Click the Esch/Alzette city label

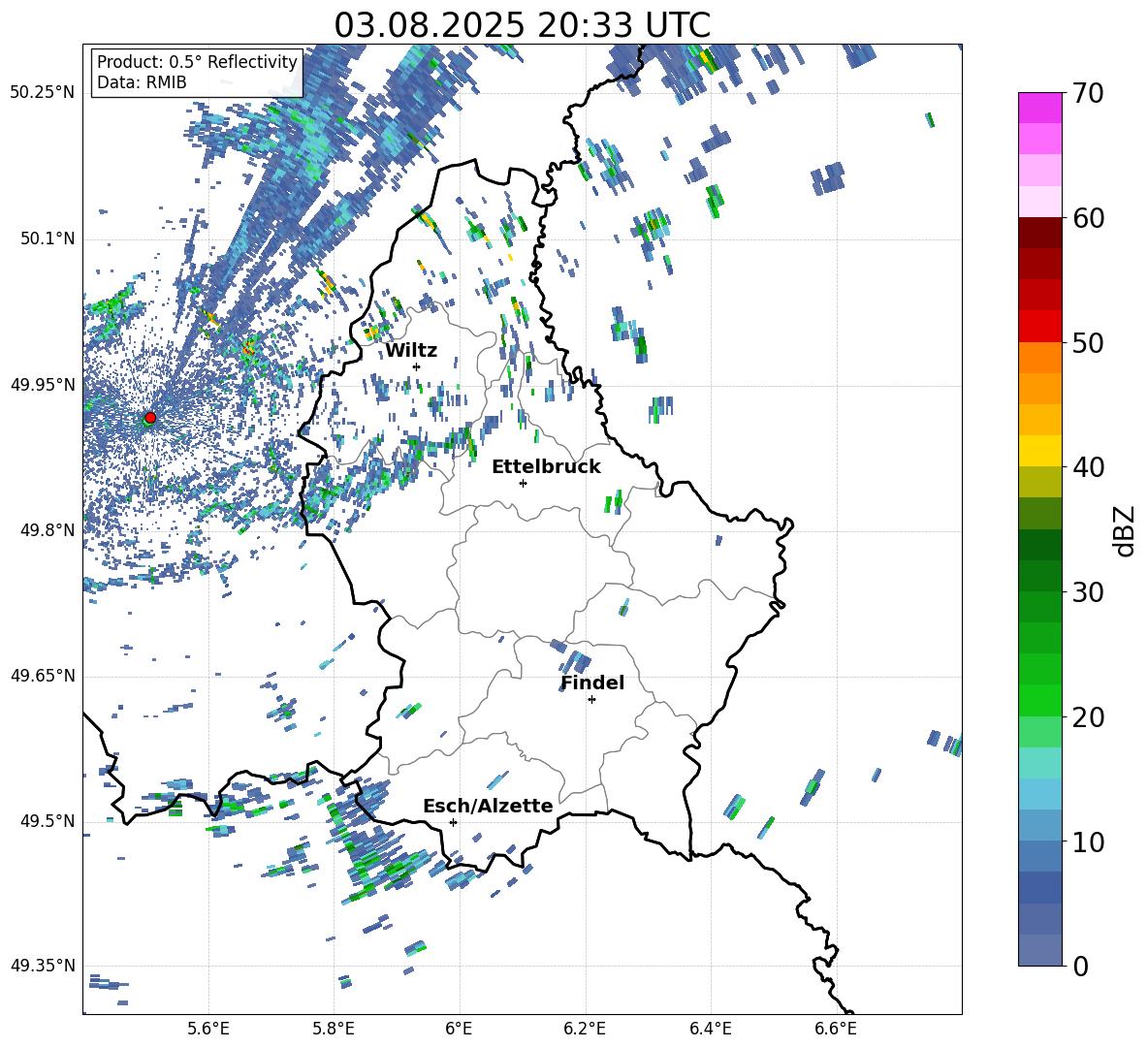pyautogui.click(x=488, y=807)
